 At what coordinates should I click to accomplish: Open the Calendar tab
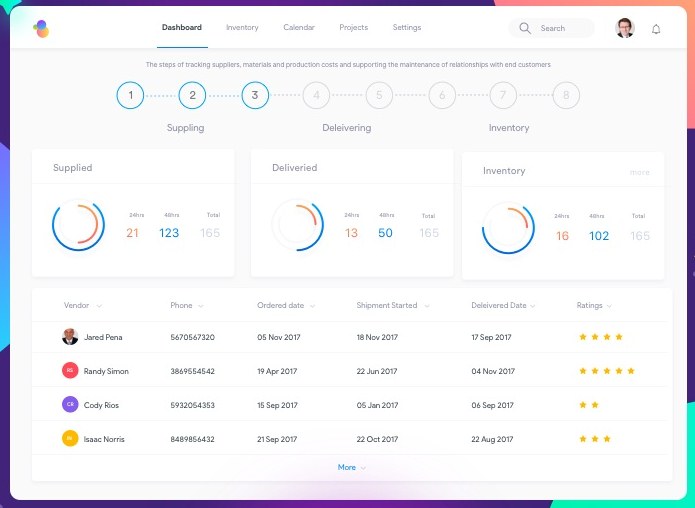(x=299, y=28)
